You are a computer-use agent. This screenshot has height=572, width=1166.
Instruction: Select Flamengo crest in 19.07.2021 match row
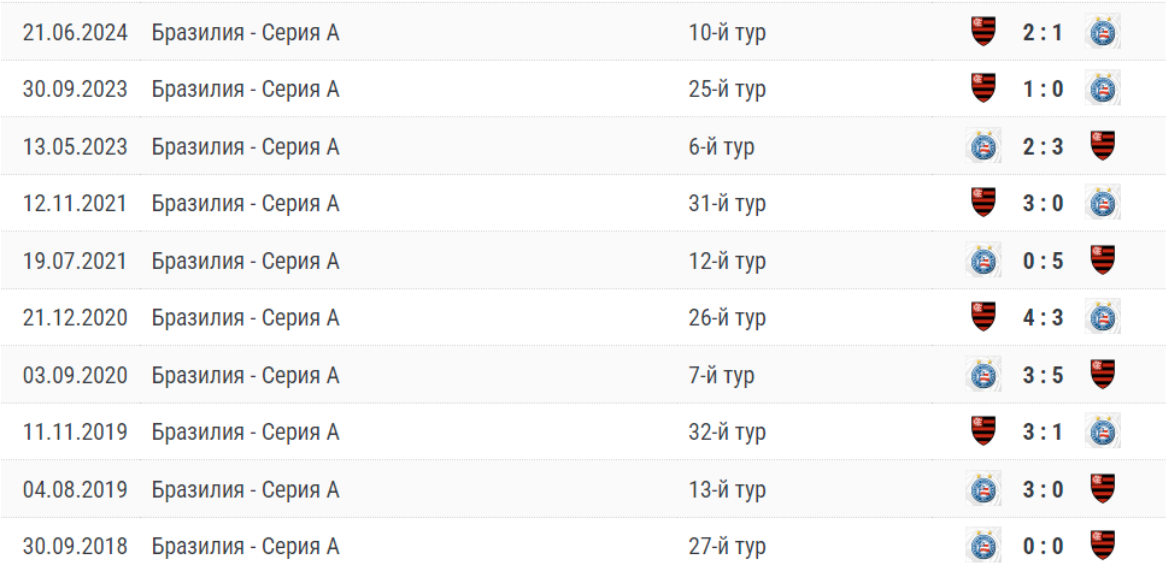tap(1104, 261)
